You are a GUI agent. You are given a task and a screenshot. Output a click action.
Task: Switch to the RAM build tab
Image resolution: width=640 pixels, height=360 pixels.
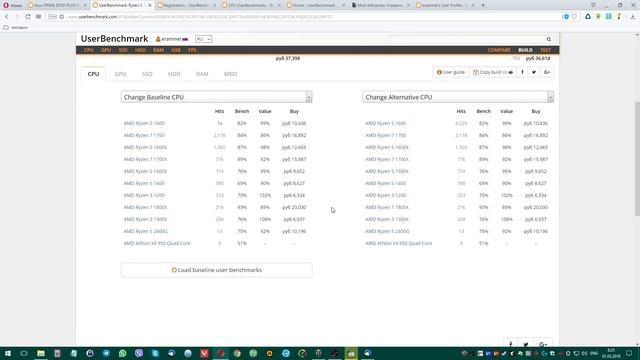202,74
